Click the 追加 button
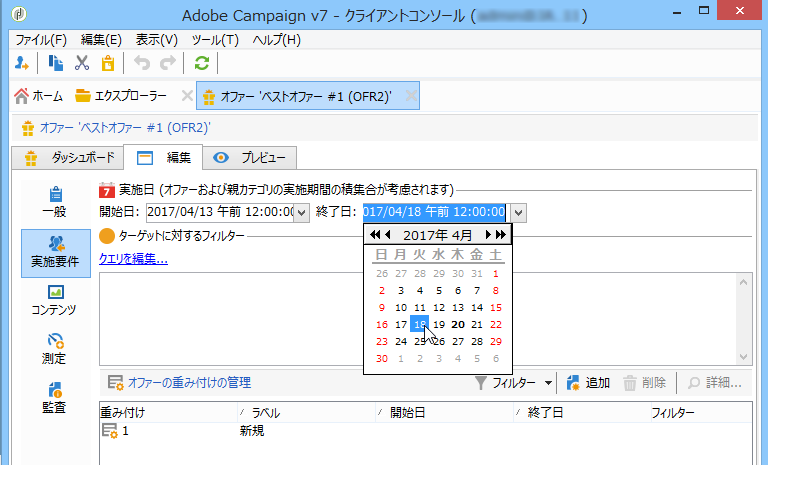This screenshot has height=486, width=786. 588,383
